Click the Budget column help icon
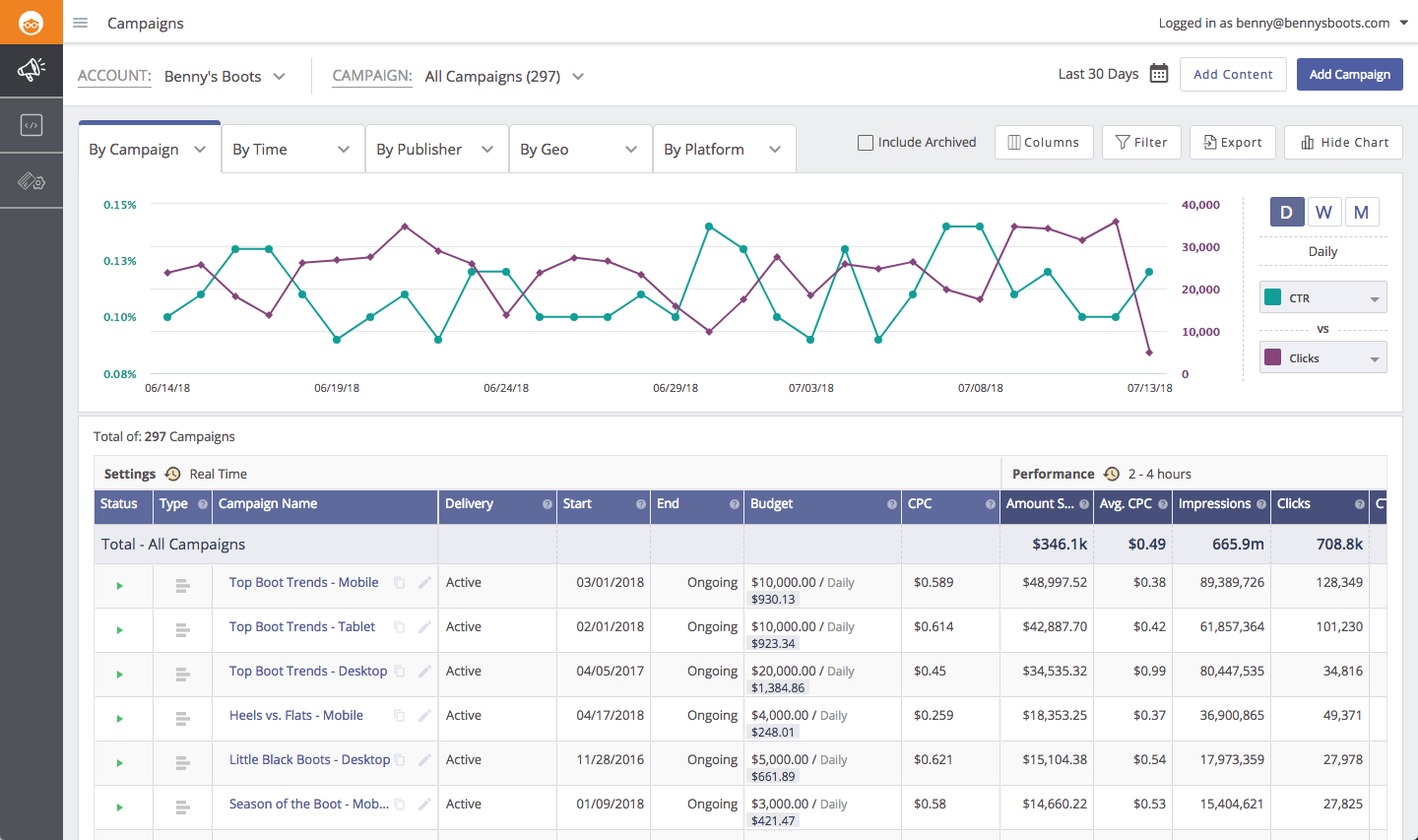The width and height of the screenshot is (1418, 840). (x=891, y=504)
